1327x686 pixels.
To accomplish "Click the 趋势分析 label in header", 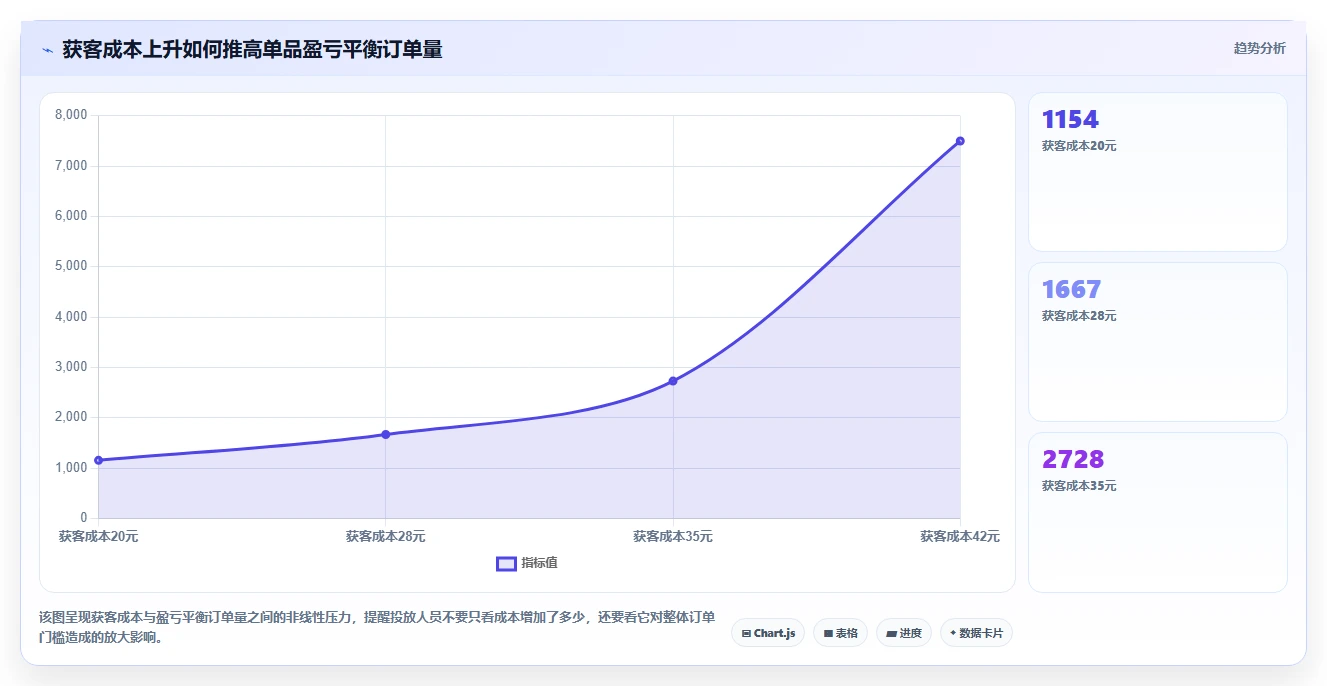I will [1259, 48].
